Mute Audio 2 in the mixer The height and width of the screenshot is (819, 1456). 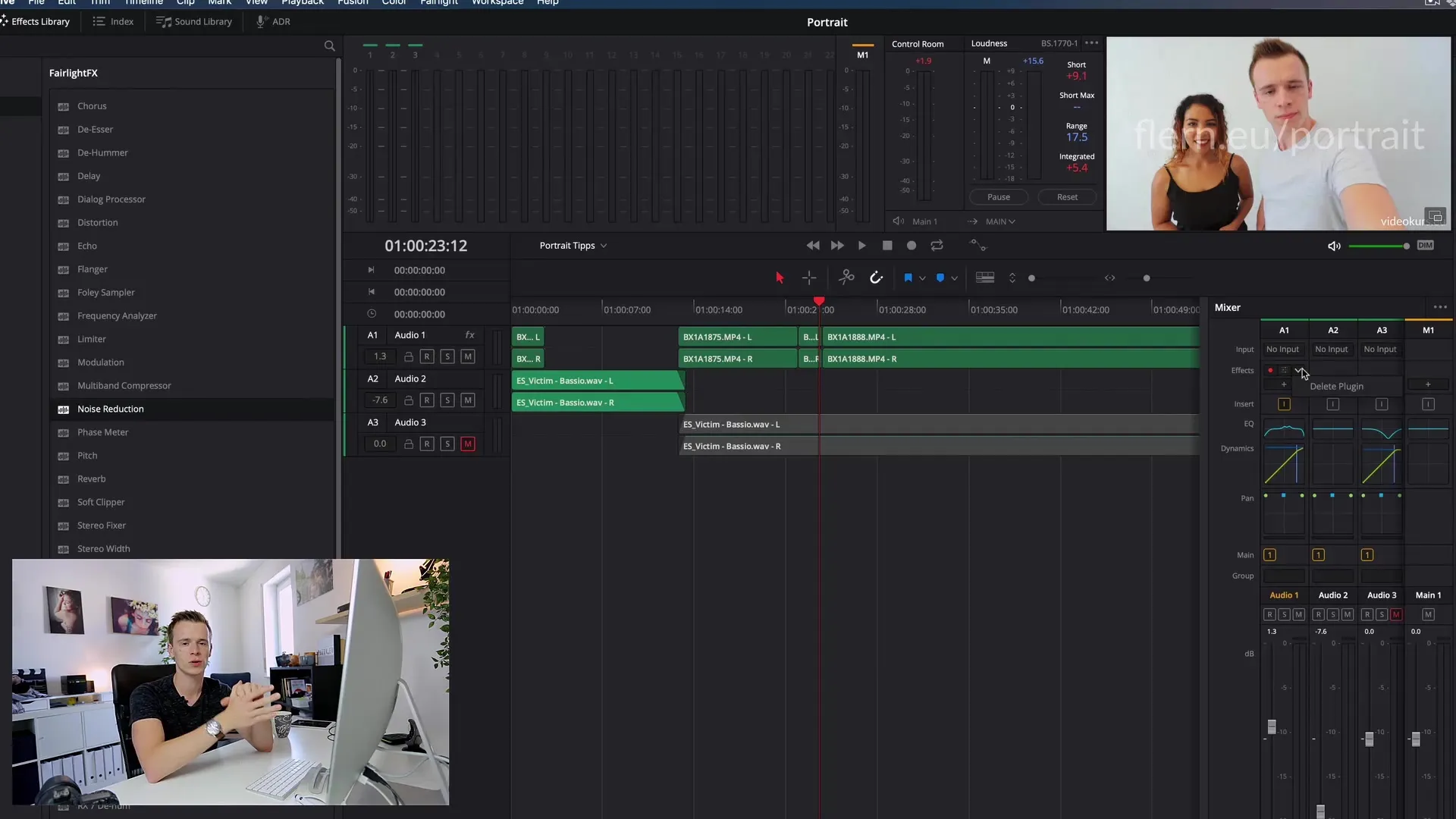click(1348, 614)
